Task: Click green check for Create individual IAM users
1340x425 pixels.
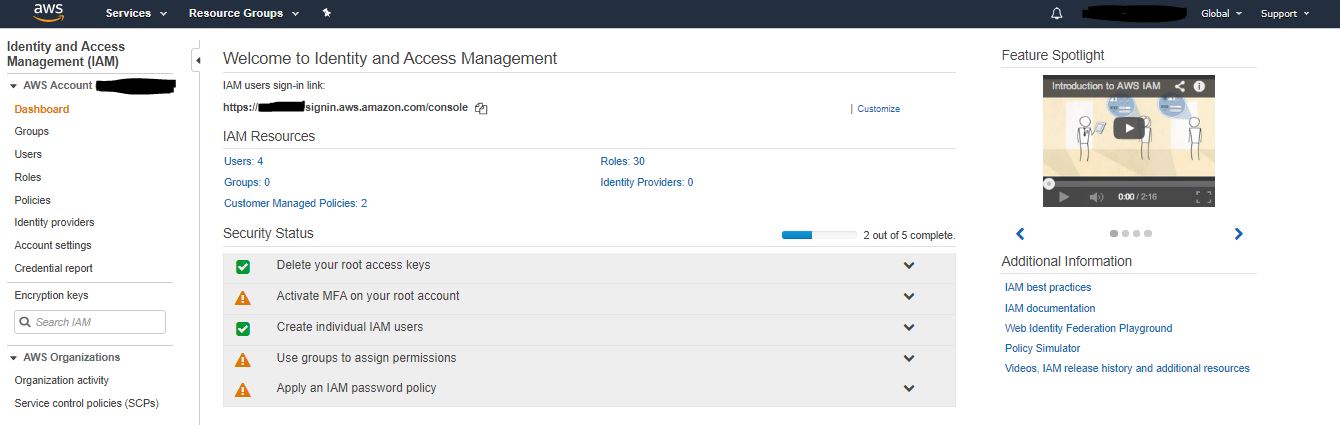Action: pos(243,328)
